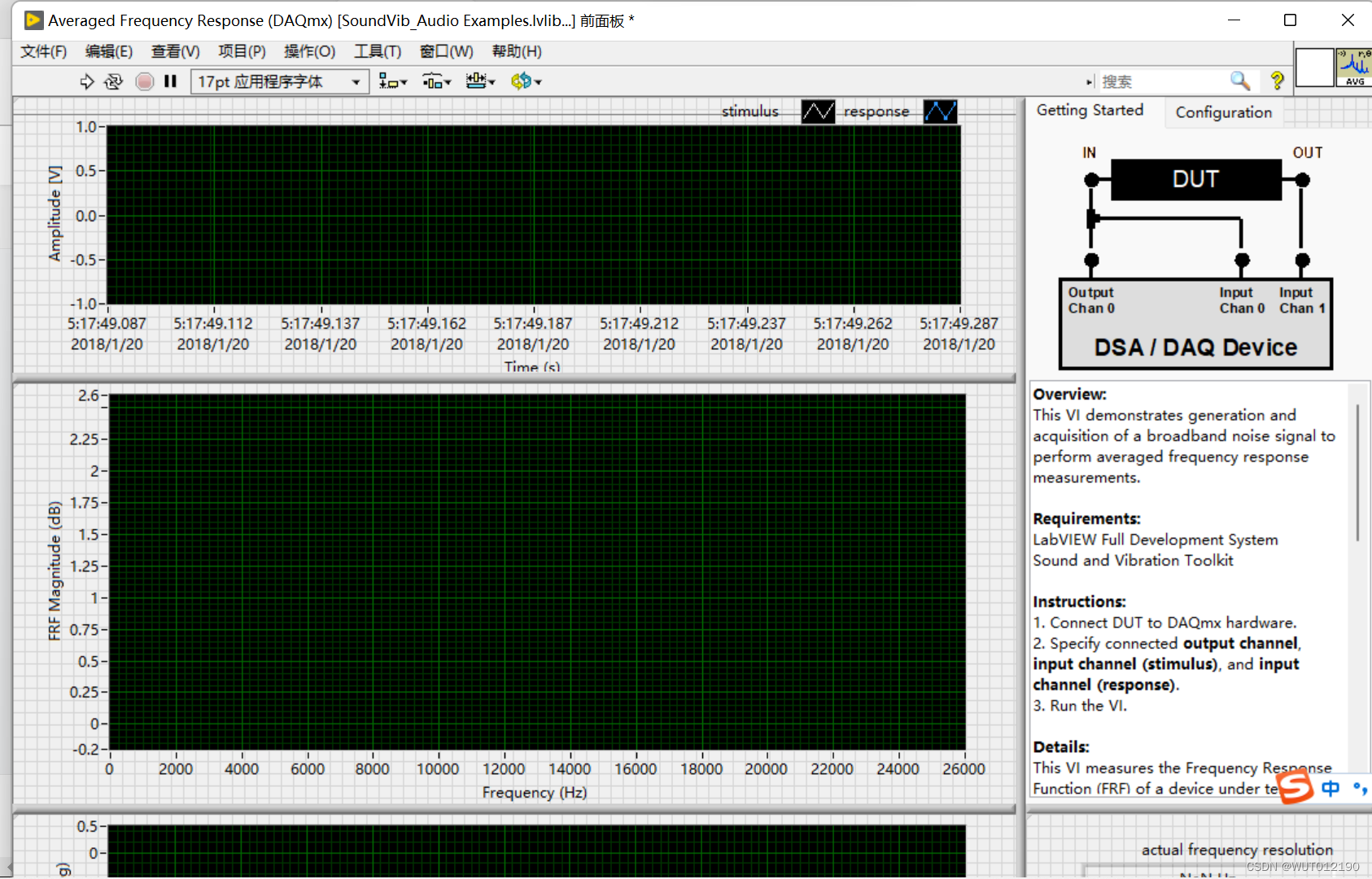The width and height of the screenshot is (1372, 879).
Task: Open the 操作(O) menu
Action: (309, 51)
